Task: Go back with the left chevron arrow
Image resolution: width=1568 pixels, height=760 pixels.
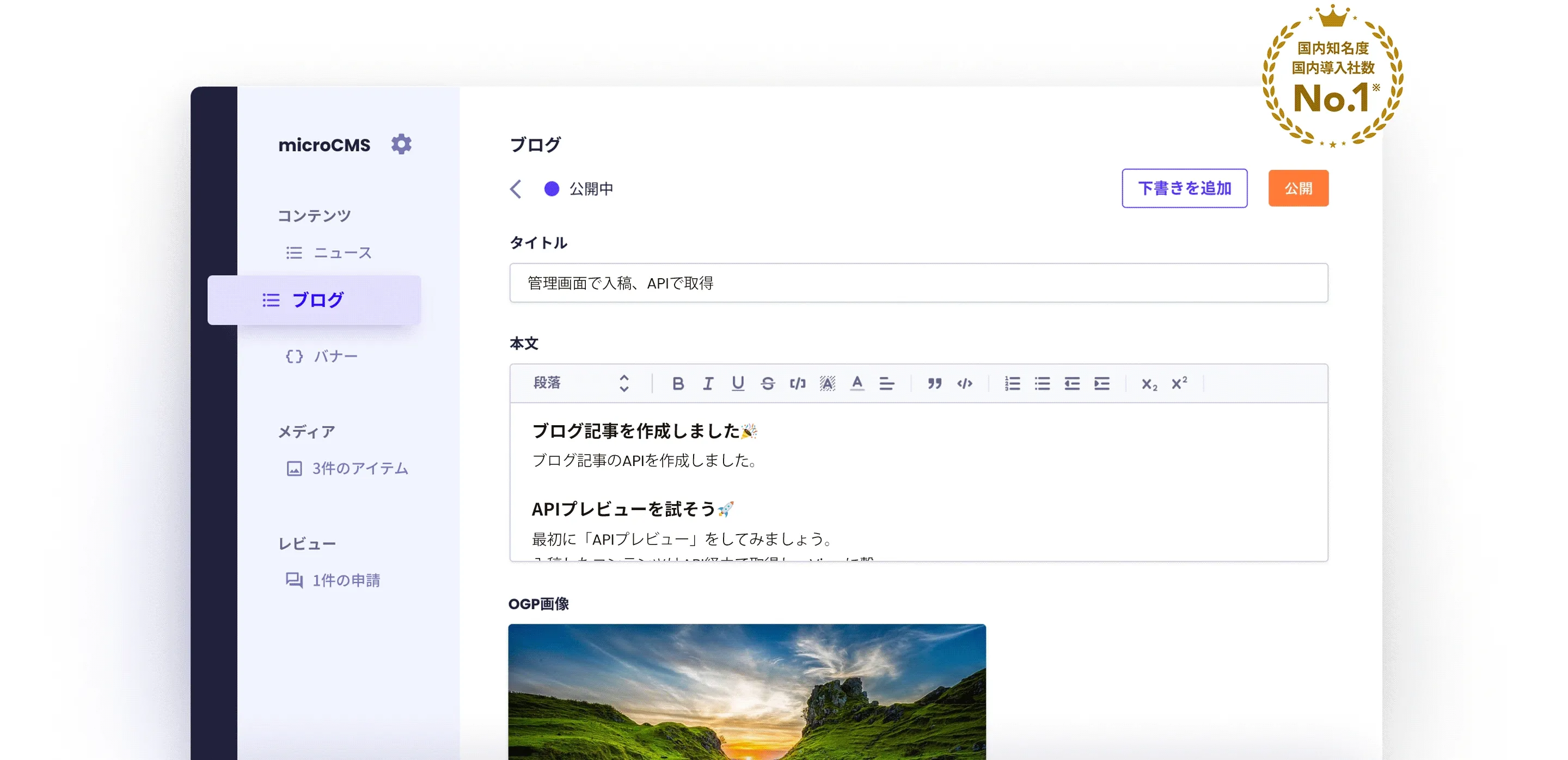Action: click(x=516, y=188)
